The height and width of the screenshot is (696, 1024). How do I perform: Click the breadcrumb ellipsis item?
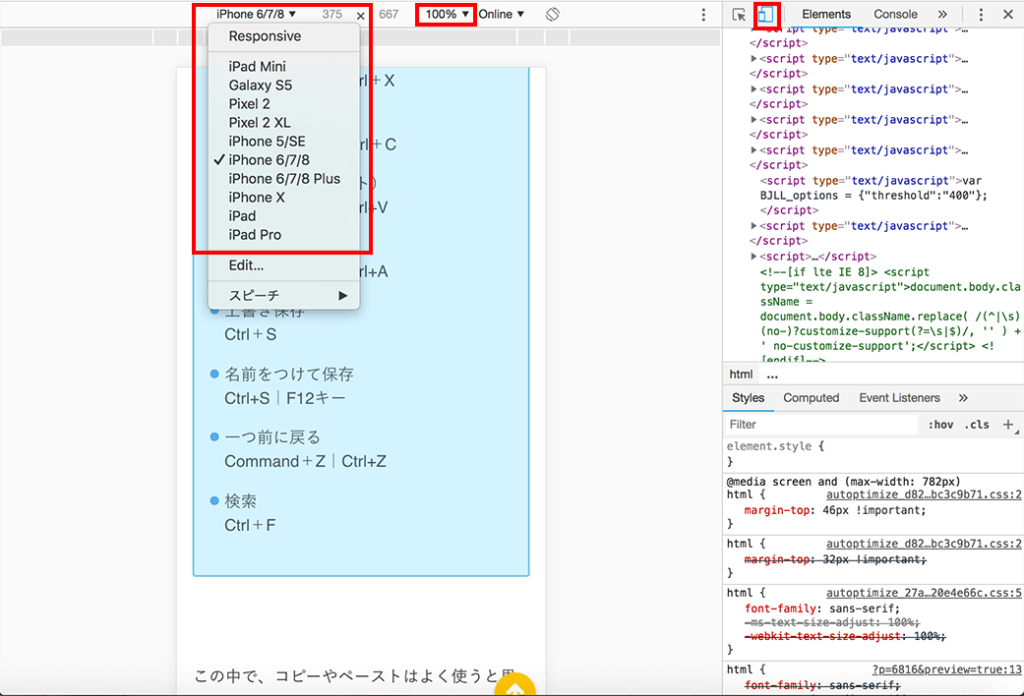[x=773, y=375]
